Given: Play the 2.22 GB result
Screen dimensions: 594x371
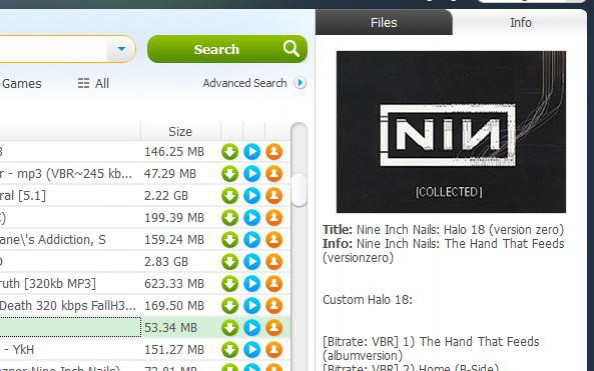Looking at the screenshot, I should (252, 196).
